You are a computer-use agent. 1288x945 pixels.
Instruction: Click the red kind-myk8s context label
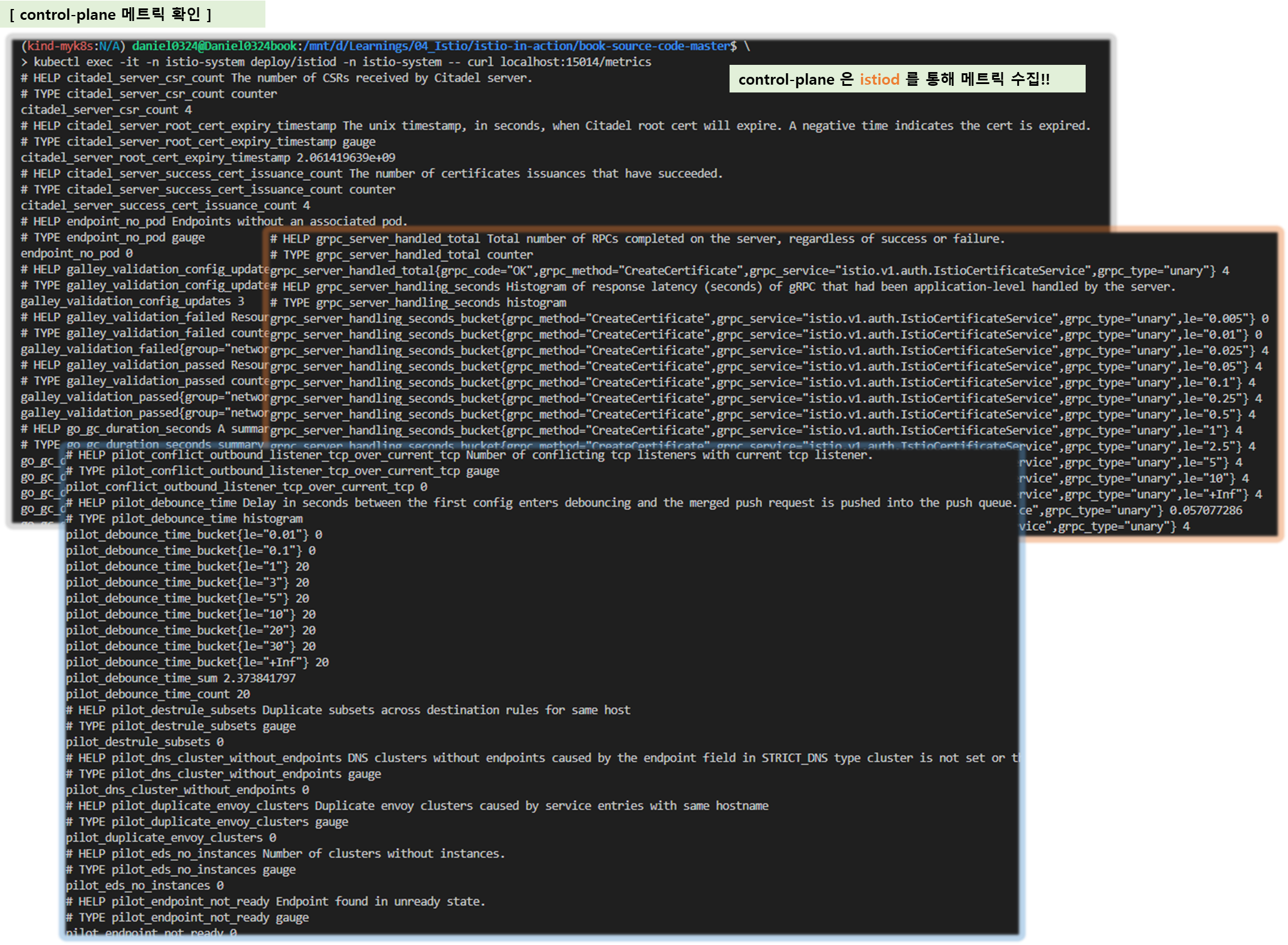(x=60, y=46)
